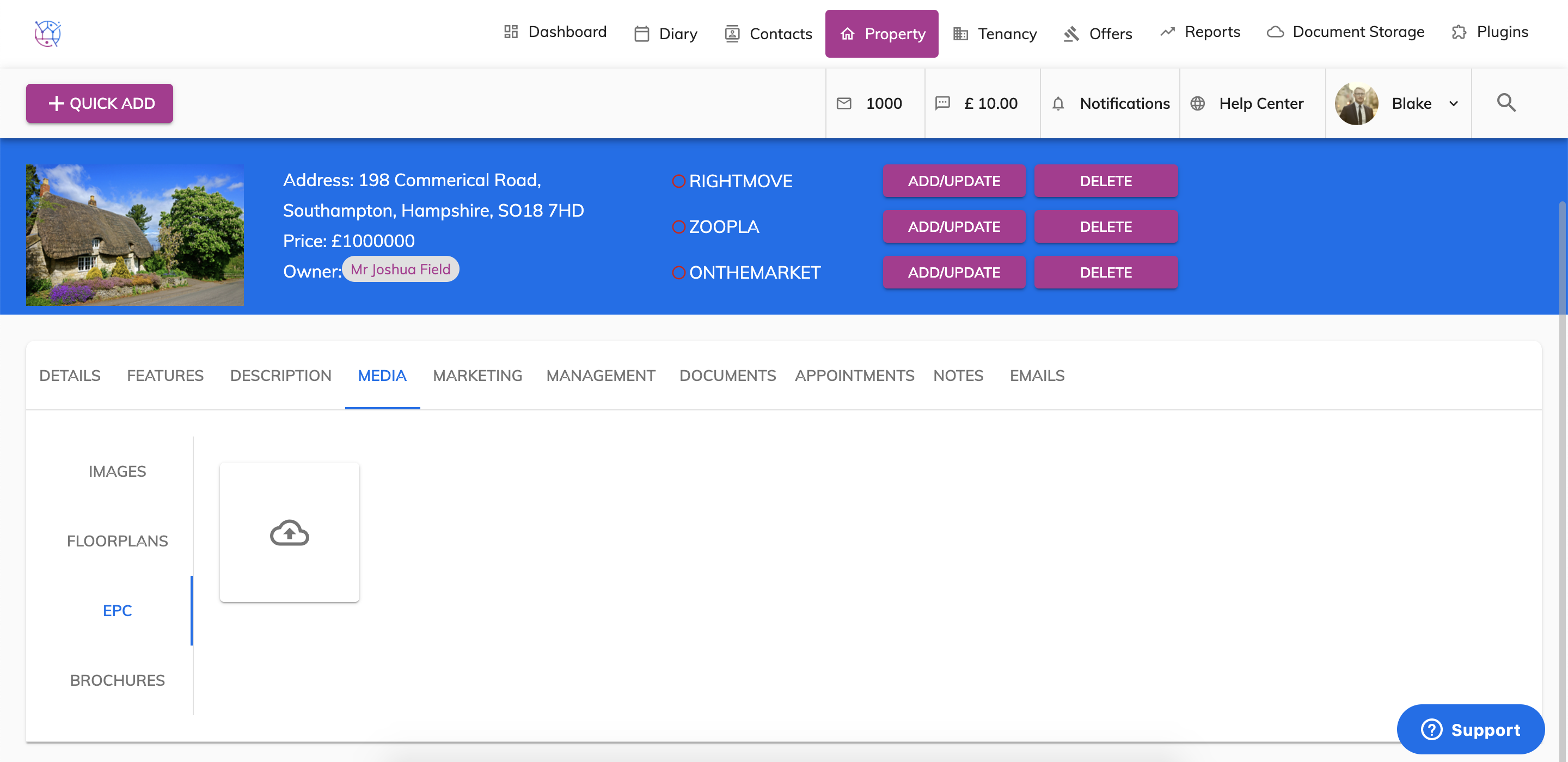Image resolution: width=1568 pixels, height=762 pixels.
Task: Toggle the ZOOPLA listing indicator
Action: click(x=679, y=227)
